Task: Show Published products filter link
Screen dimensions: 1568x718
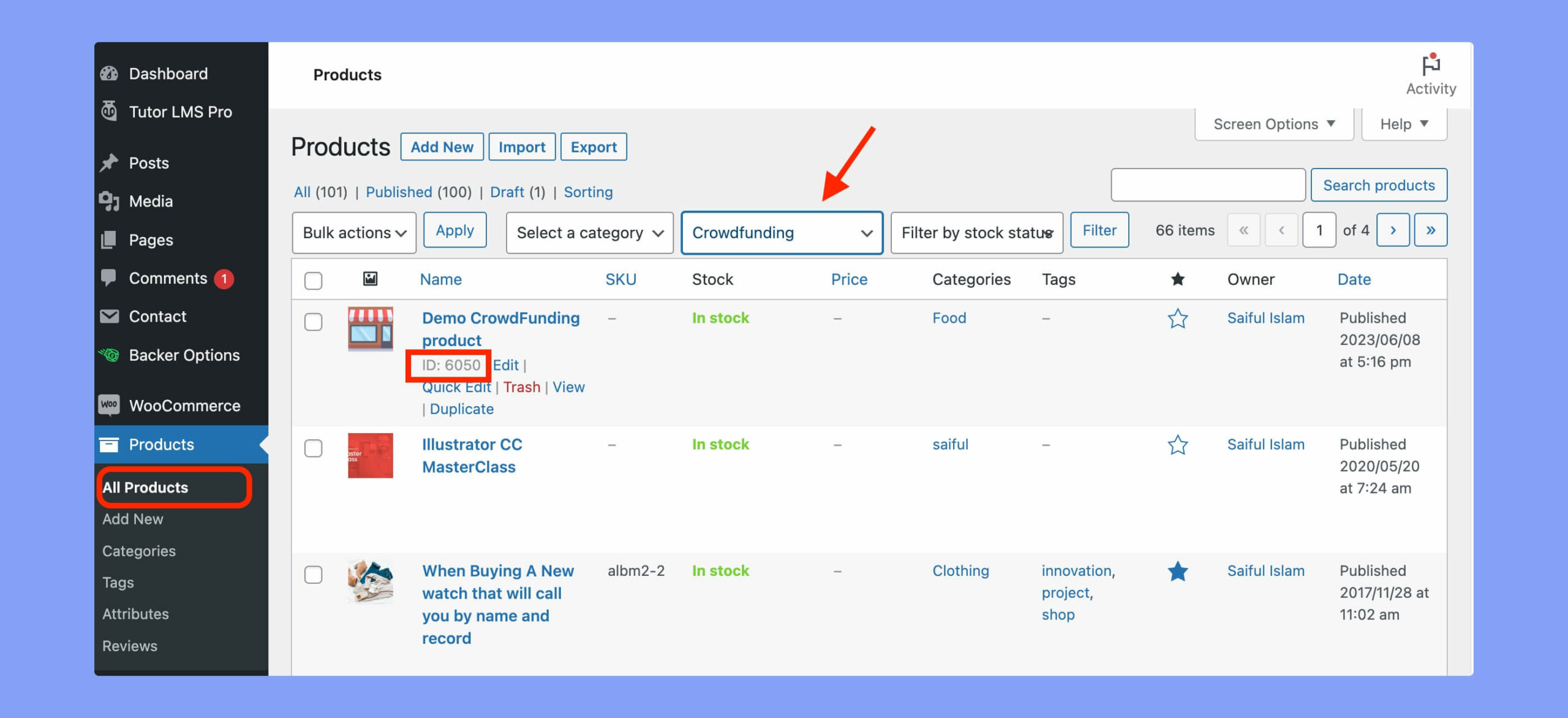Action: [399, 192]
